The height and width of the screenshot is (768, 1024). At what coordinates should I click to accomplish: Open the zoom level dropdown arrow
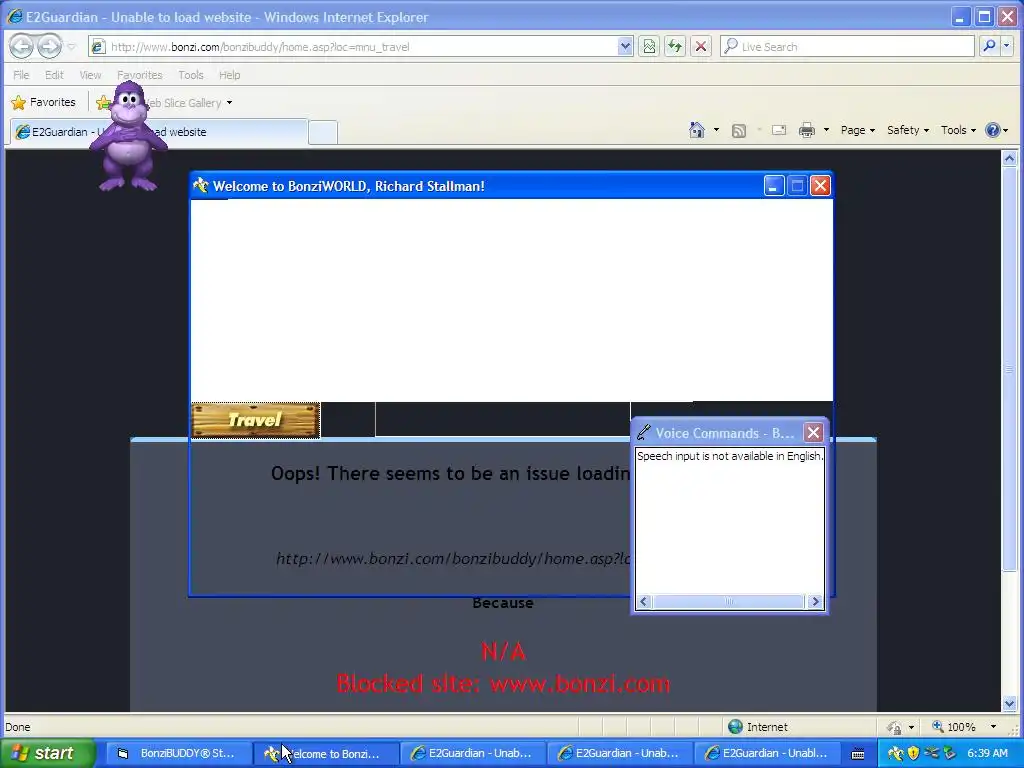(993, 727)
